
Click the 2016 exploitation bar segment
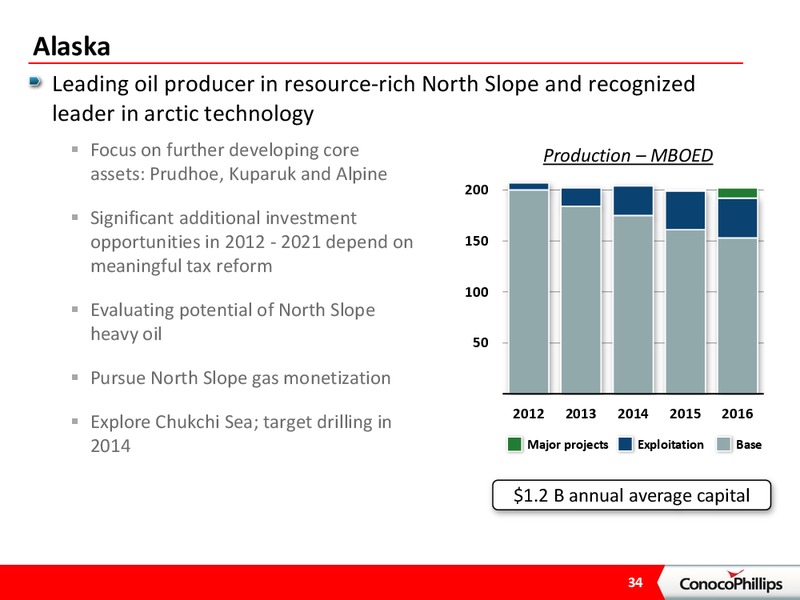point(738,218)
